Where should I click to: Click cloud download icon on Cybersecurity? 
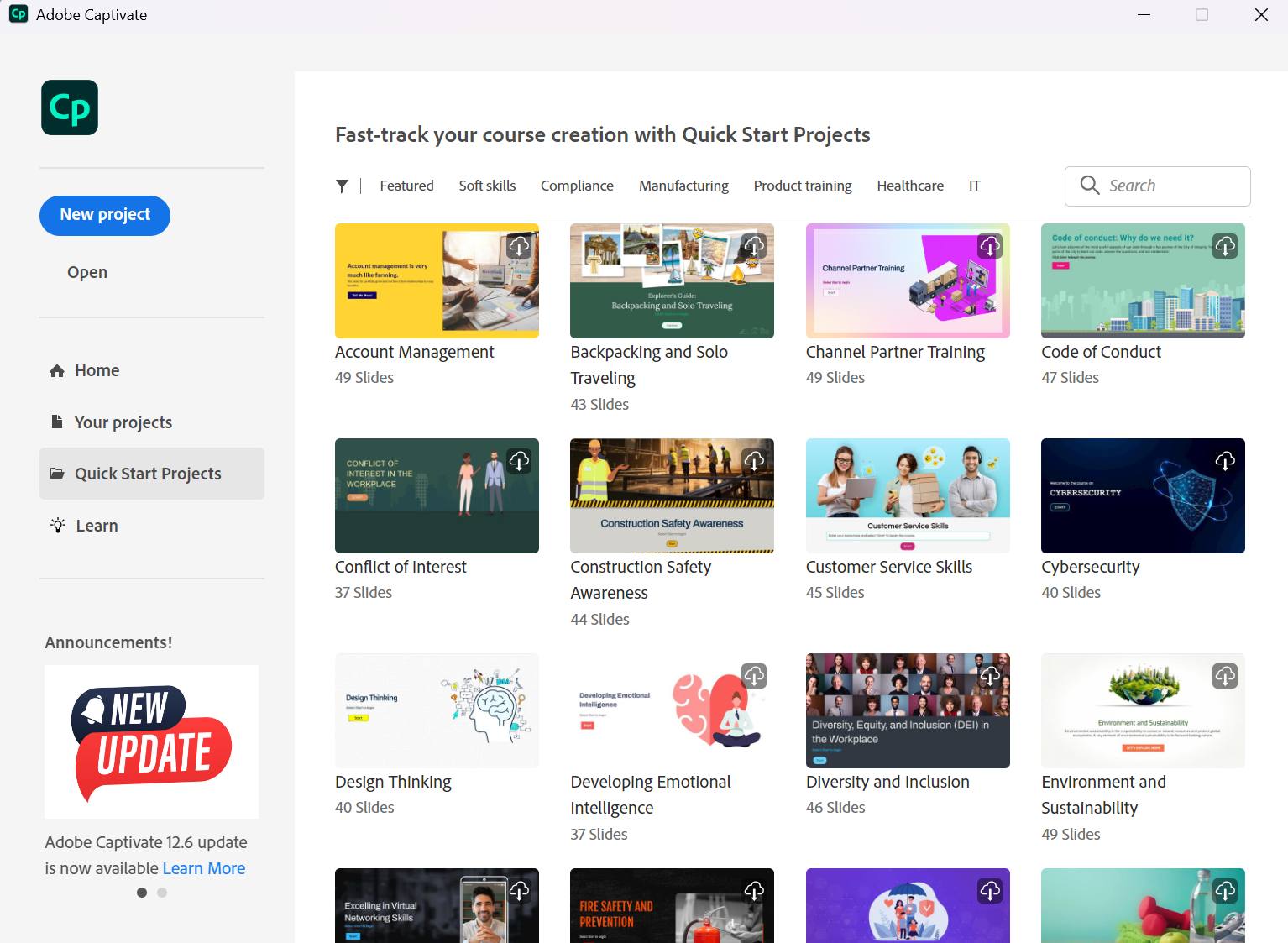(x=1225, y=461)
